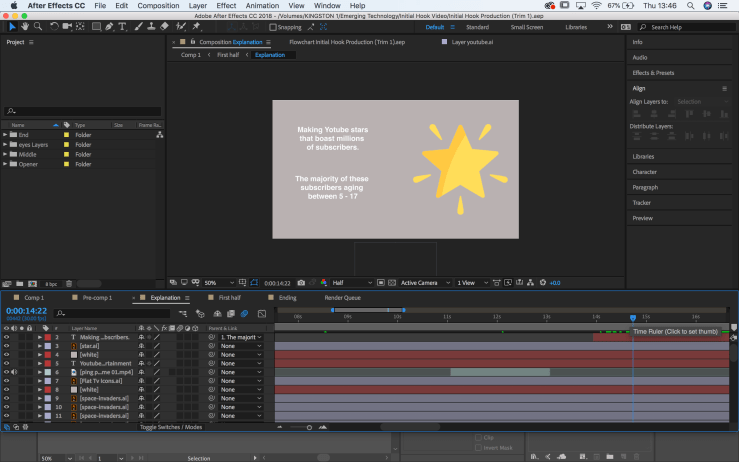Expand the Flat Tv Icons.ai layer properties
Viewport: 739px width, 462px height.
pyautogui.click(x=40, y=381)
